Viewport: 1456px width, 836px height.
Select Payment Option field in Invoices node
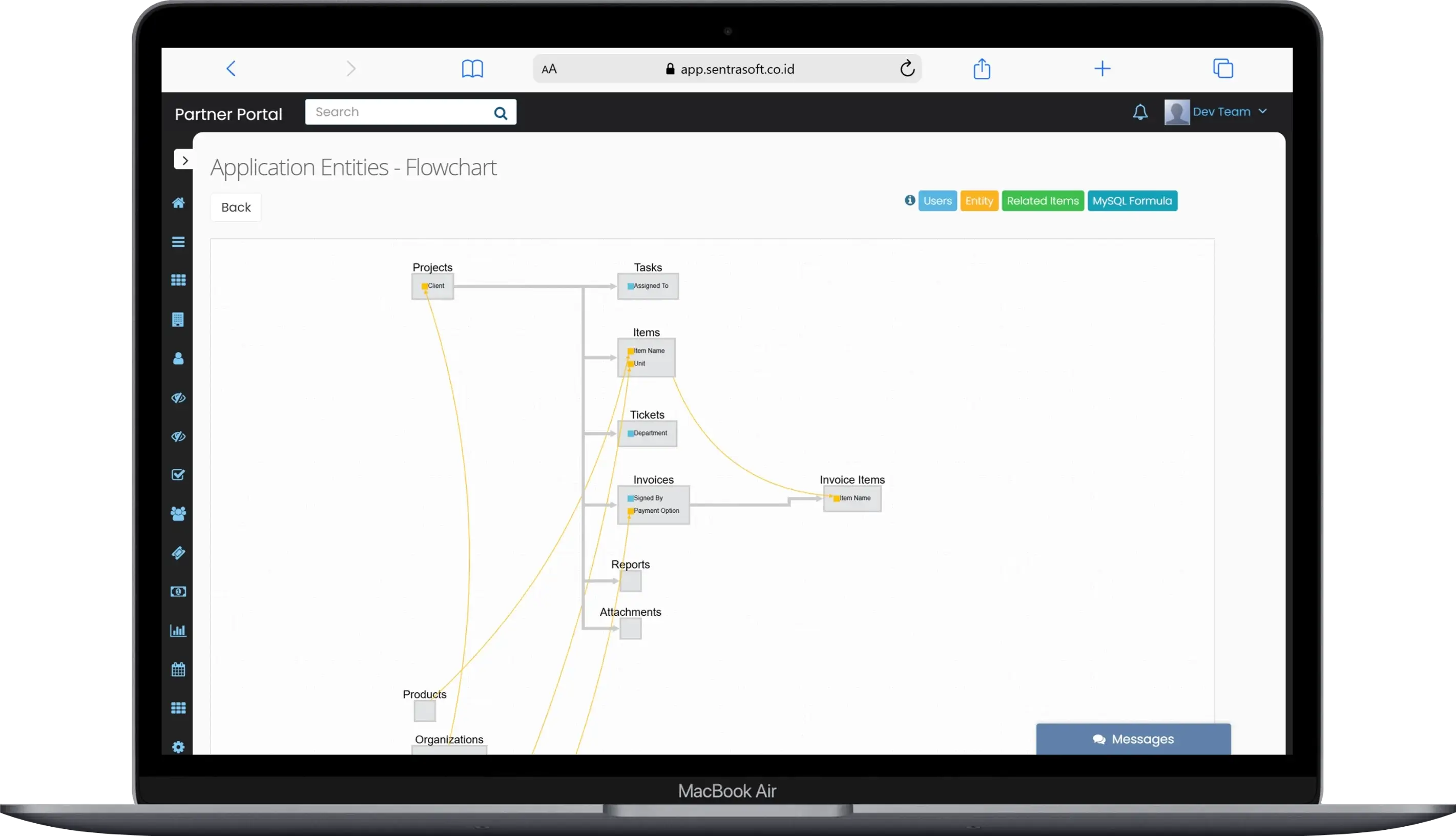[653, 511]
